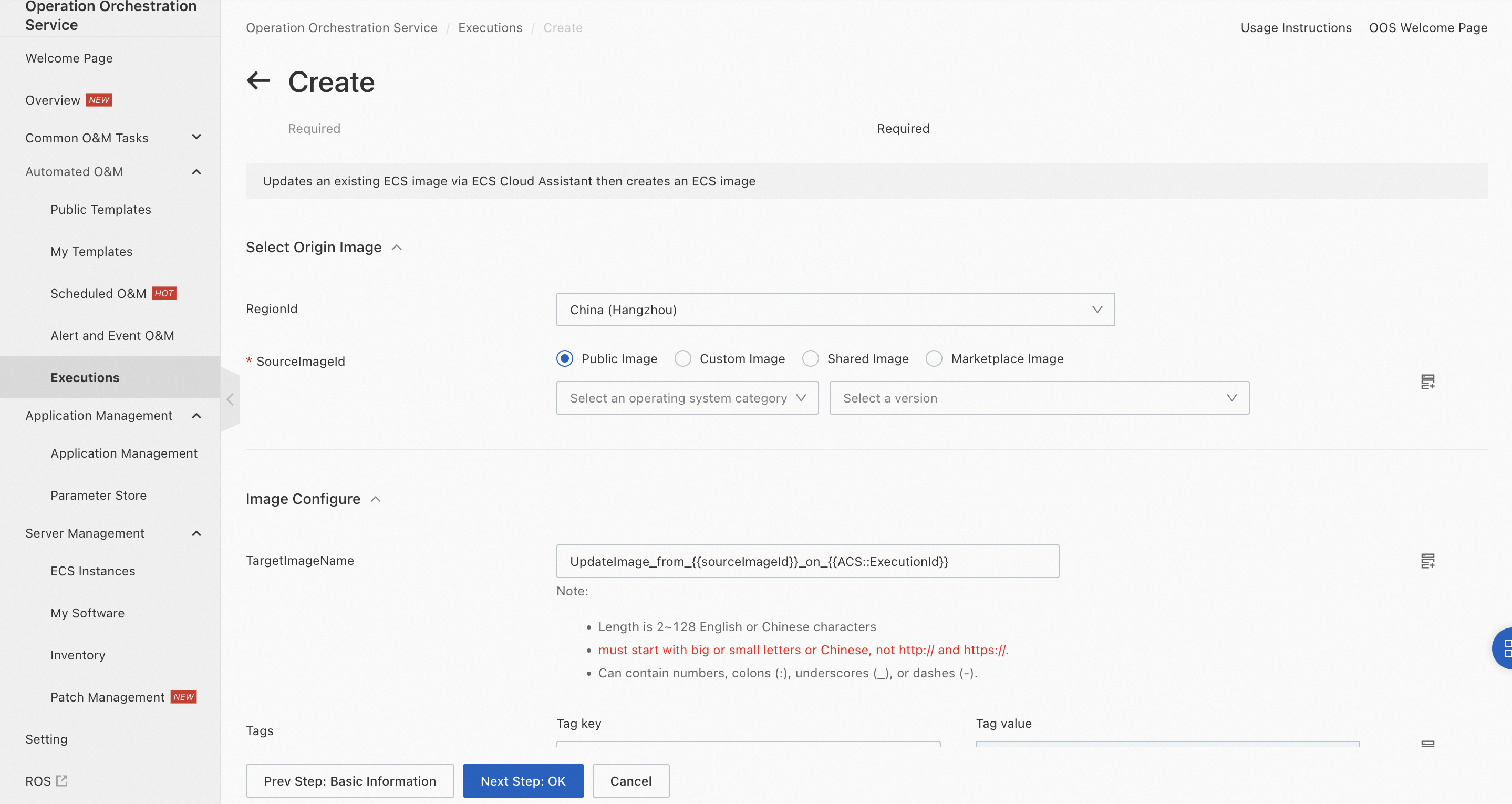Open the ROS external link icon
Viewport: 1512px width, 804px height.
61,780
